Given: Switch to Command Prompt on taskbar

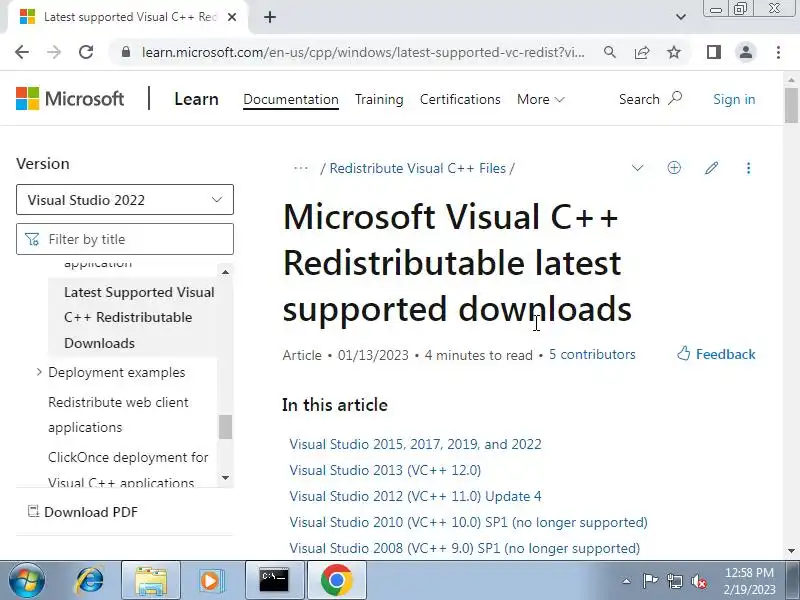Looking at the screenshot, I should click(274, 580).
